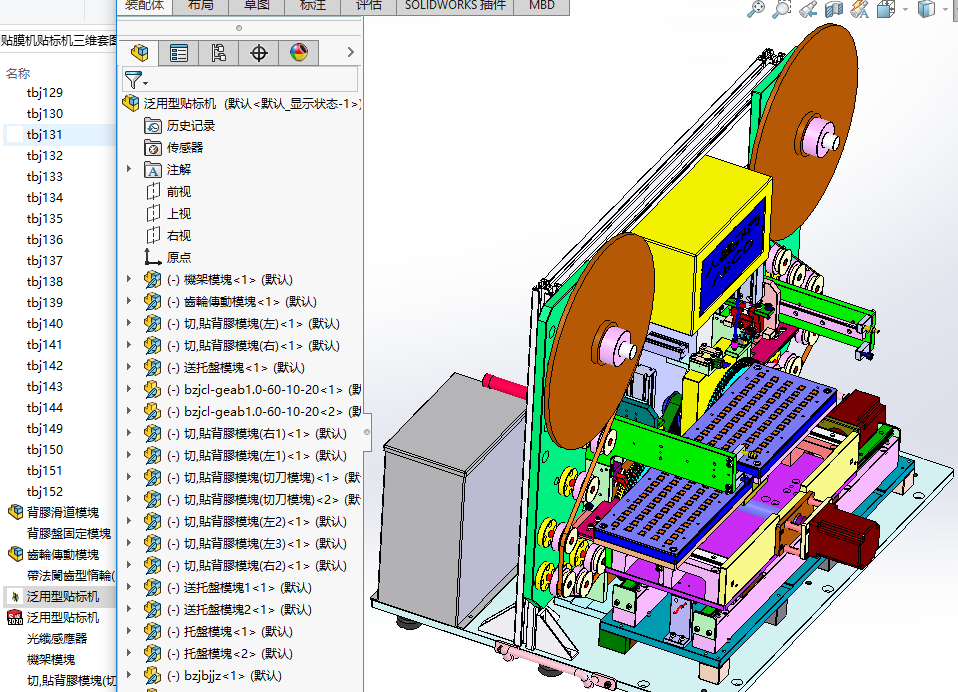The height and width of the screenshot is (692, 958).
Task: Expand the 機架模塊<1> tree node
Action: (x=129, y=279)
